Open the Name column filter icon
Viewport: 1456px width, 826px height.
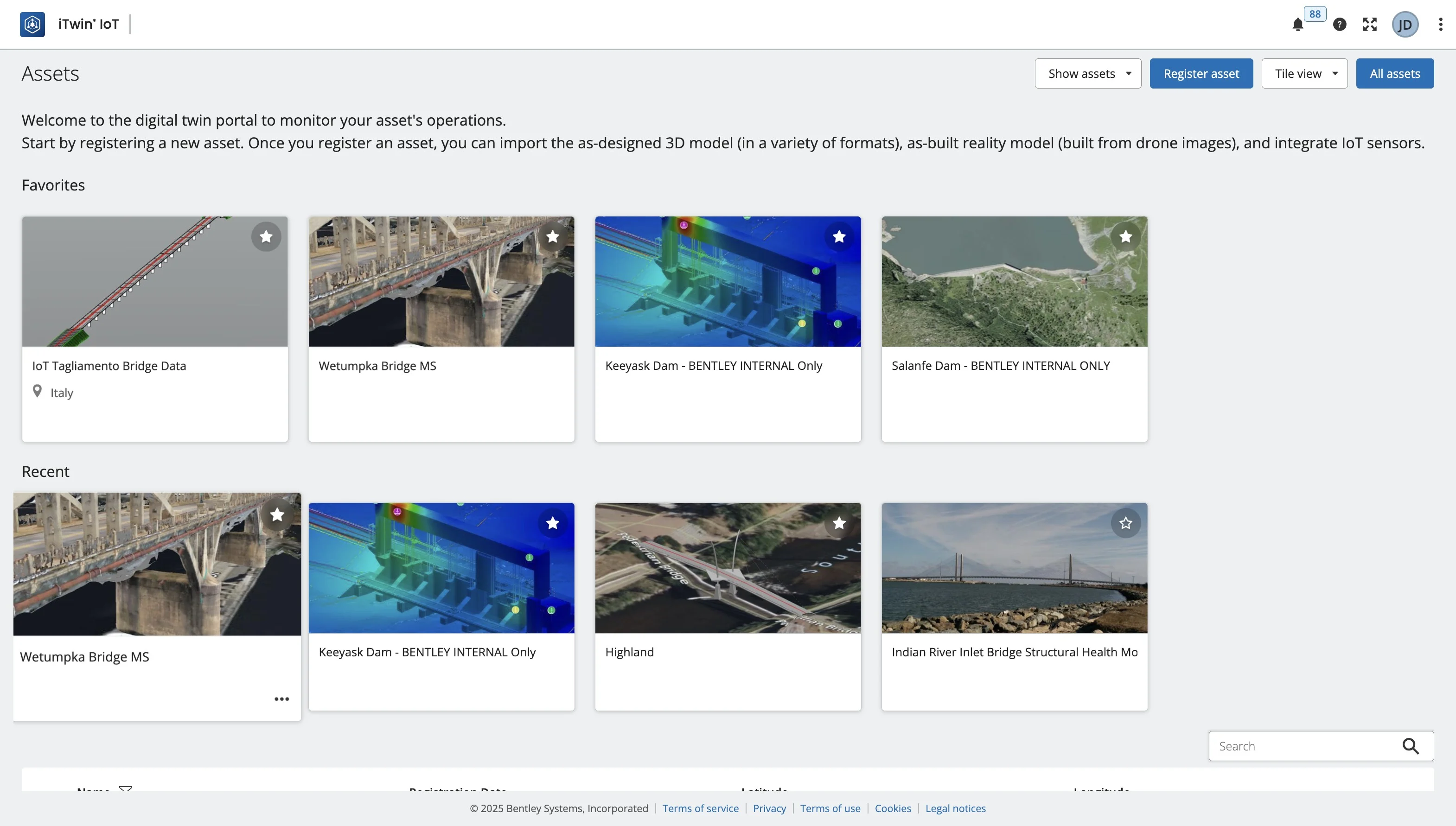point(125,788)
